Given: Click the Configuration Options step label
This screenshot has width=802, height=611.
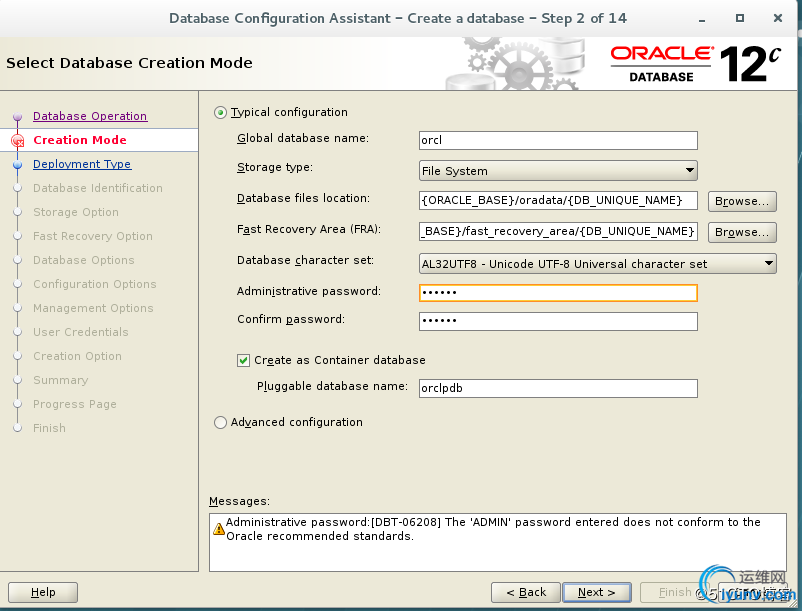Looking at the screenshot, I should pyautogui.click(x=95, y=284).
